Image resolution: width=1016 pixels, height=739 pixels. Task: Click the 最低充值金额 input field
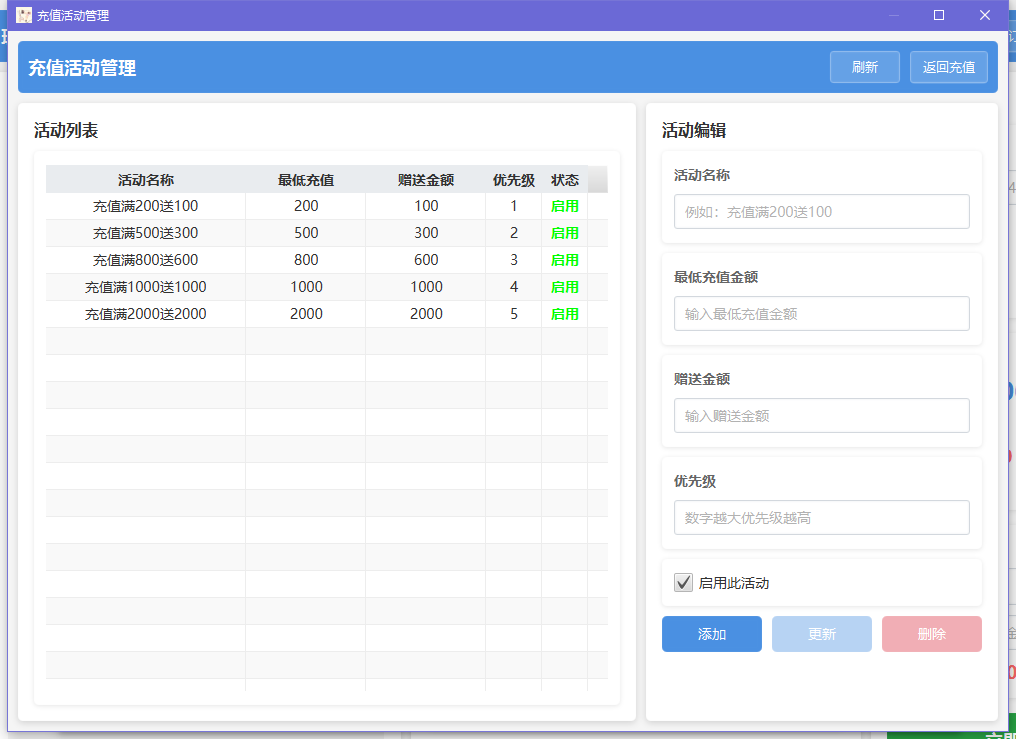[x=821, y=314]
